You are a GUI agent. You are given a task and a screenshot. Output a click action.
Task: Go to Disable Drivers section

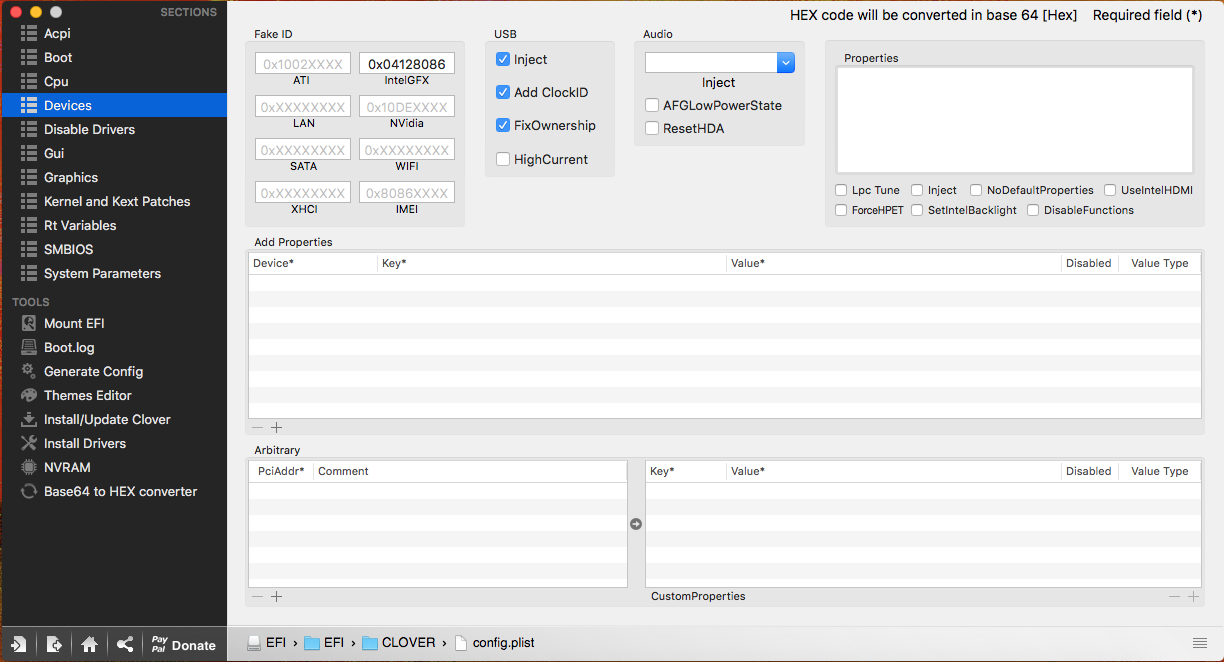113,129
